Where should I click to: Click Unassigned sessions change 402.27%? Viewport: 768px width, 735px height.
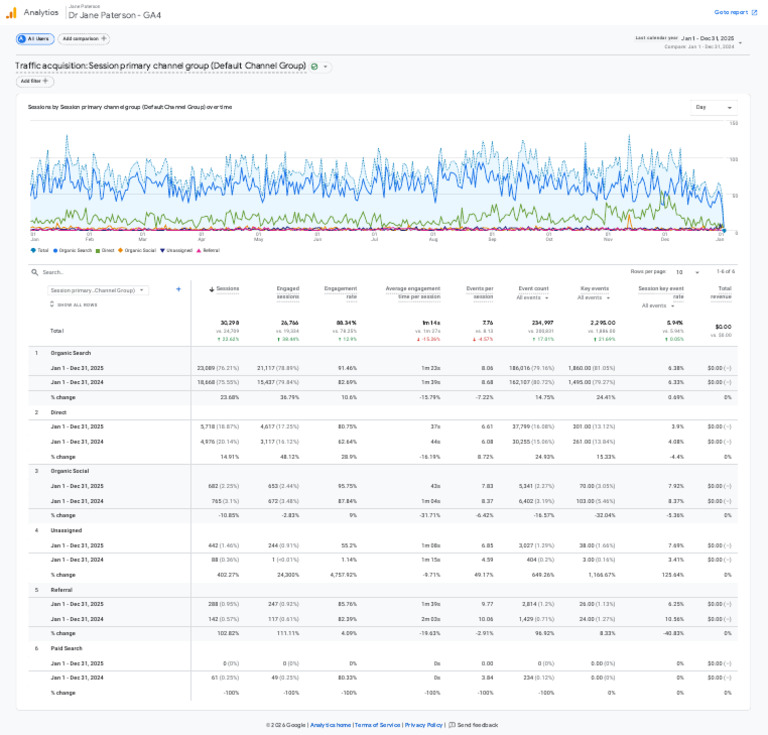pos(228,575)
